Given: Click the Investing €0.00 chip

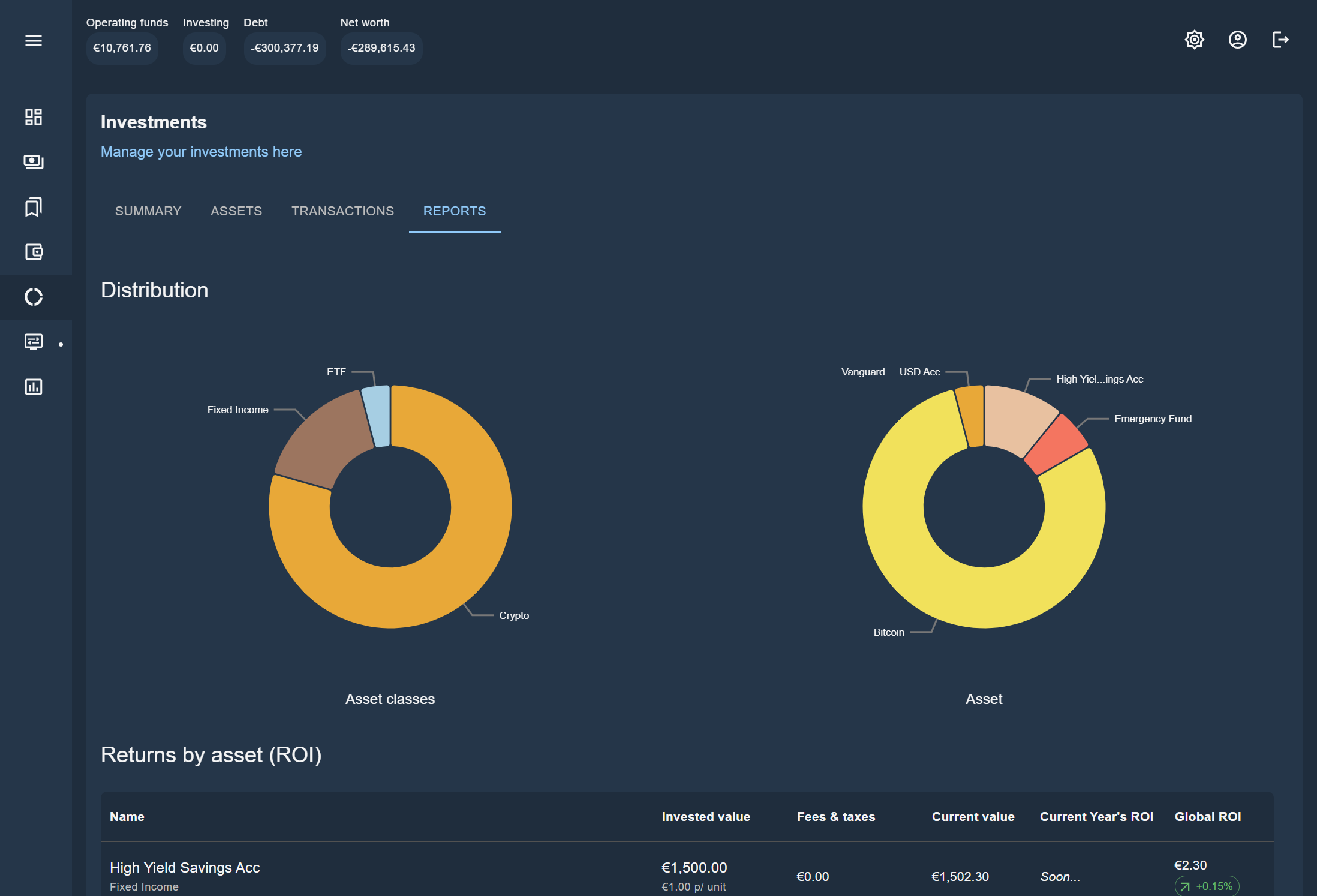Looking at the screenshot, I should click(204, 48).
